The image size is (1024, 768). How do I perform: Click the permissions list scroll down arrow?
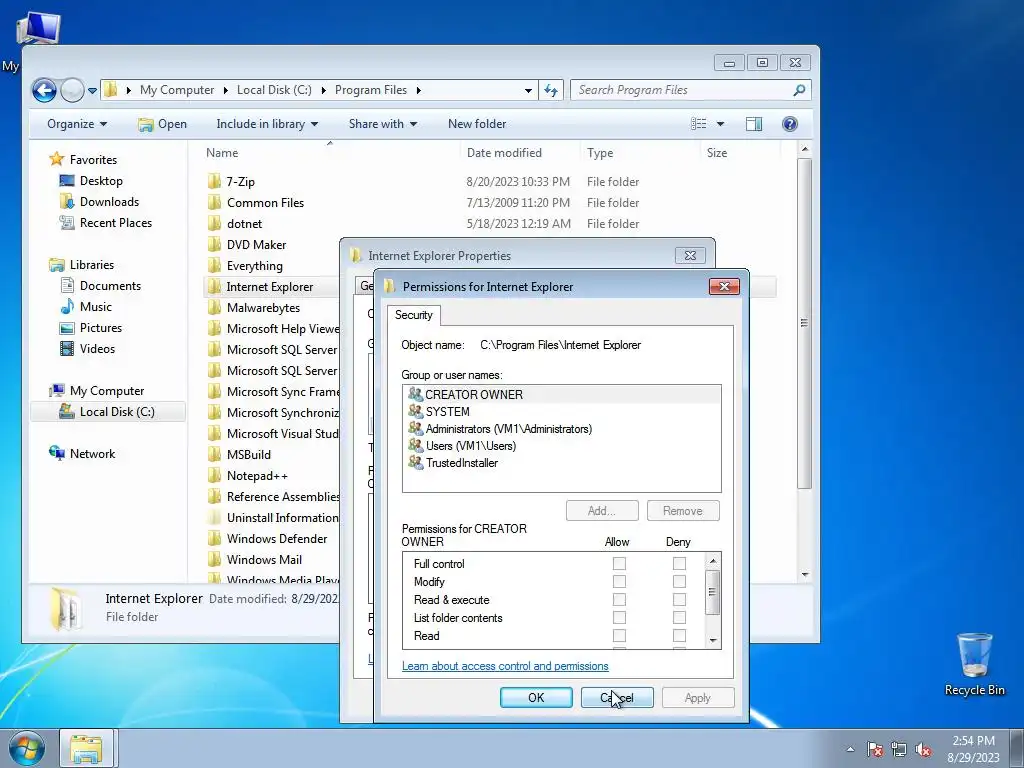click(x=713, y=641)
